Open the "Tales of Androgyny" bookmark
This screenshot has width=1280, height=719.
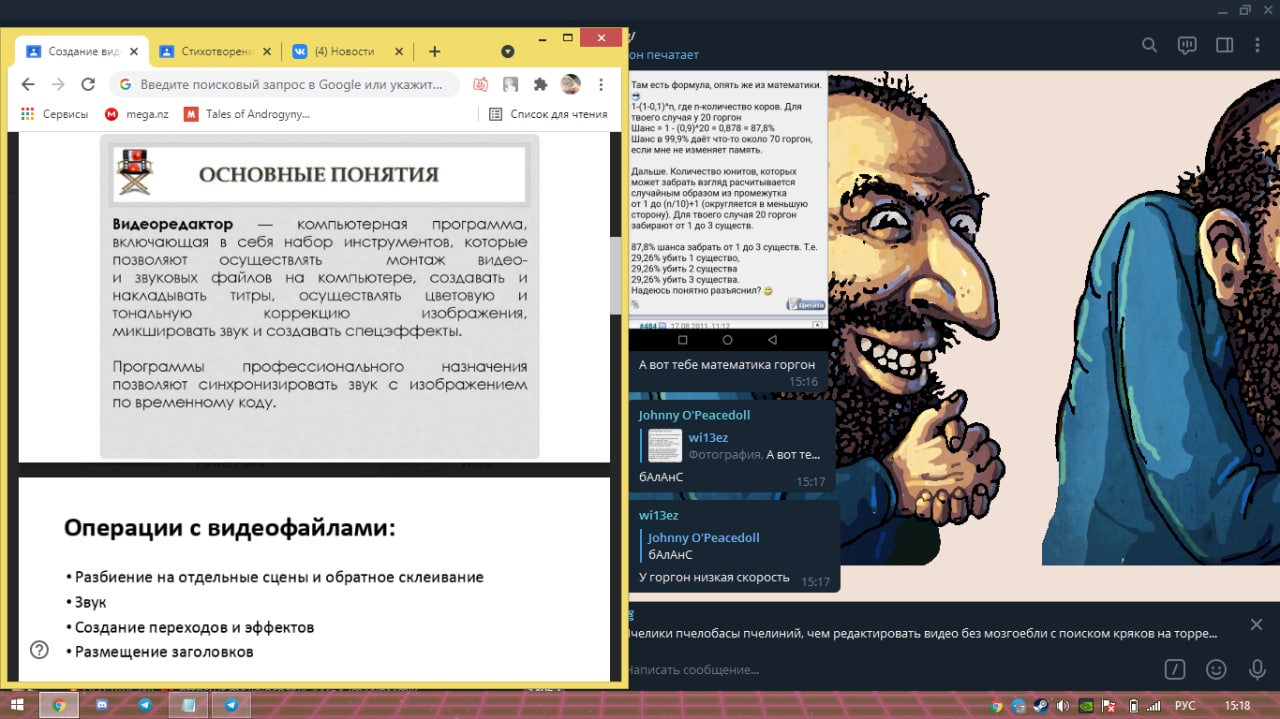point(248,114)
